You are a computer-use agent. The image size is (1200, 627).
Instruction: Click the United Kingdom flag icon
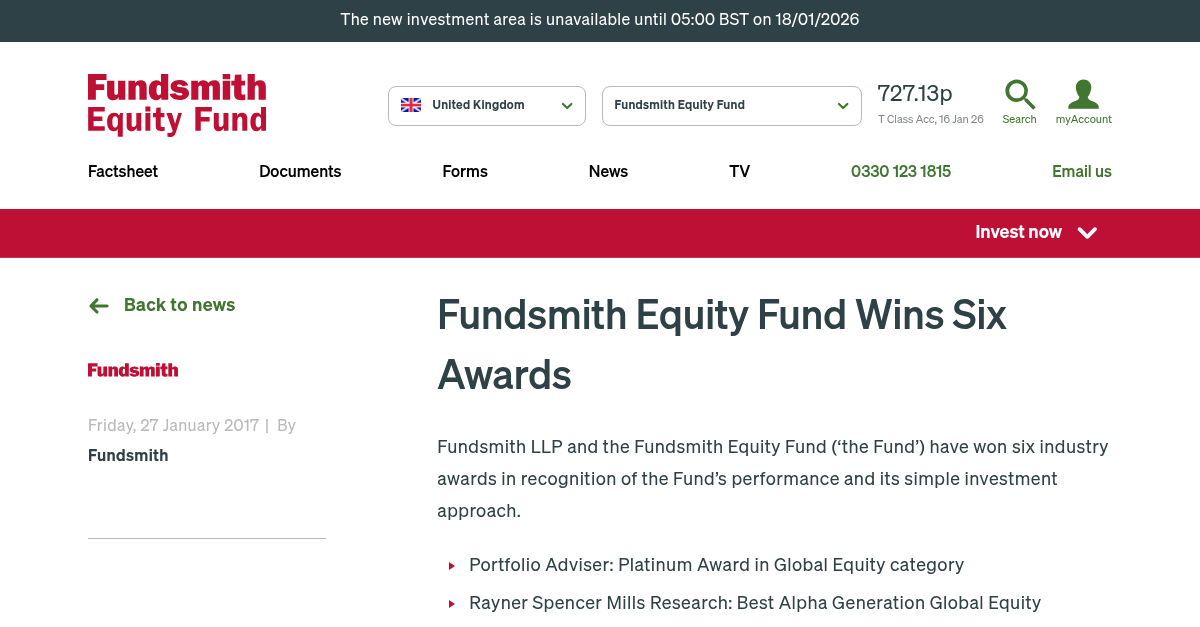tap(410, 104)
